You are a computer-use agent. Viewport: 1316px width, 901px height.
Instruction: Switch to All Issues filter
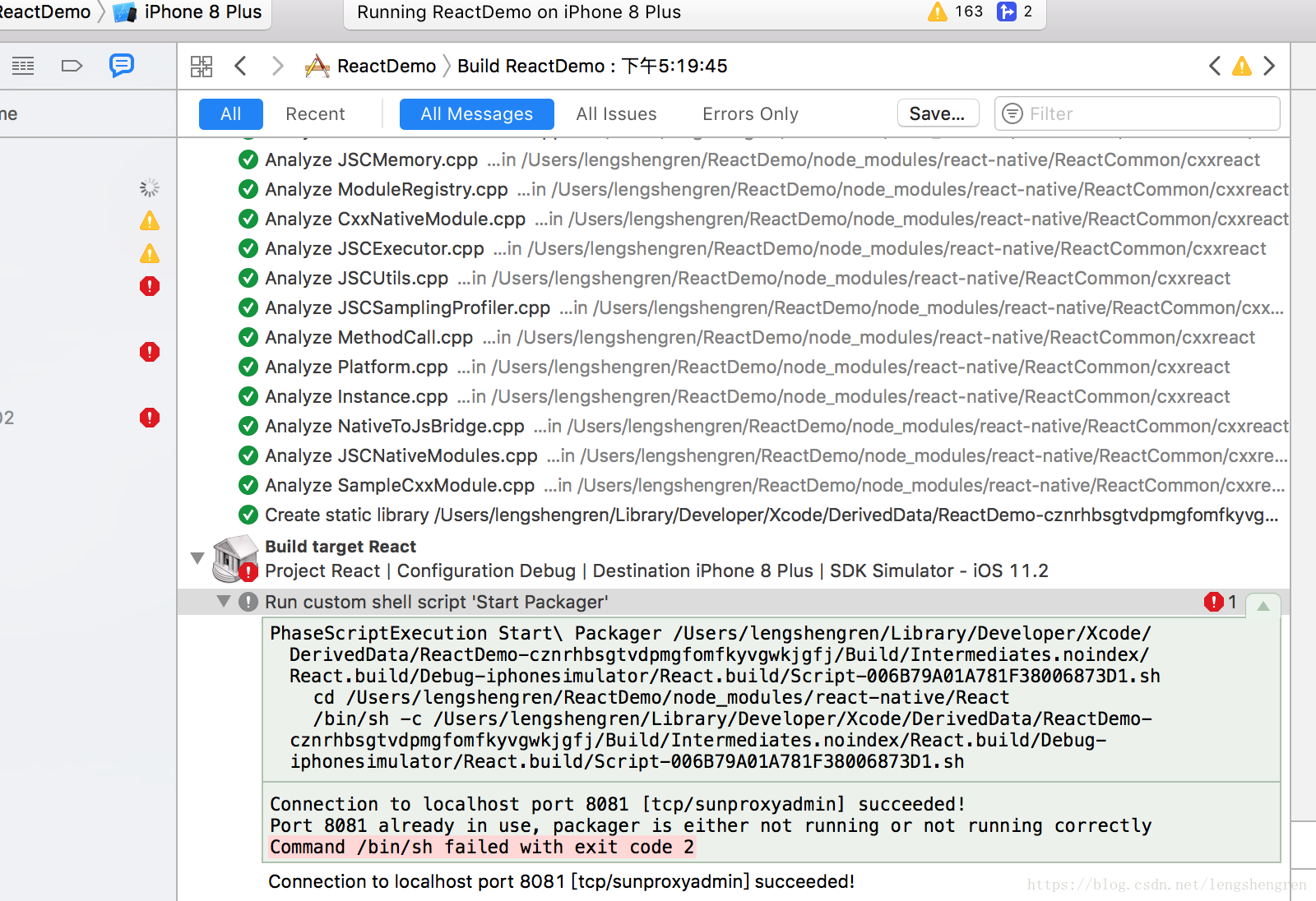617,114
